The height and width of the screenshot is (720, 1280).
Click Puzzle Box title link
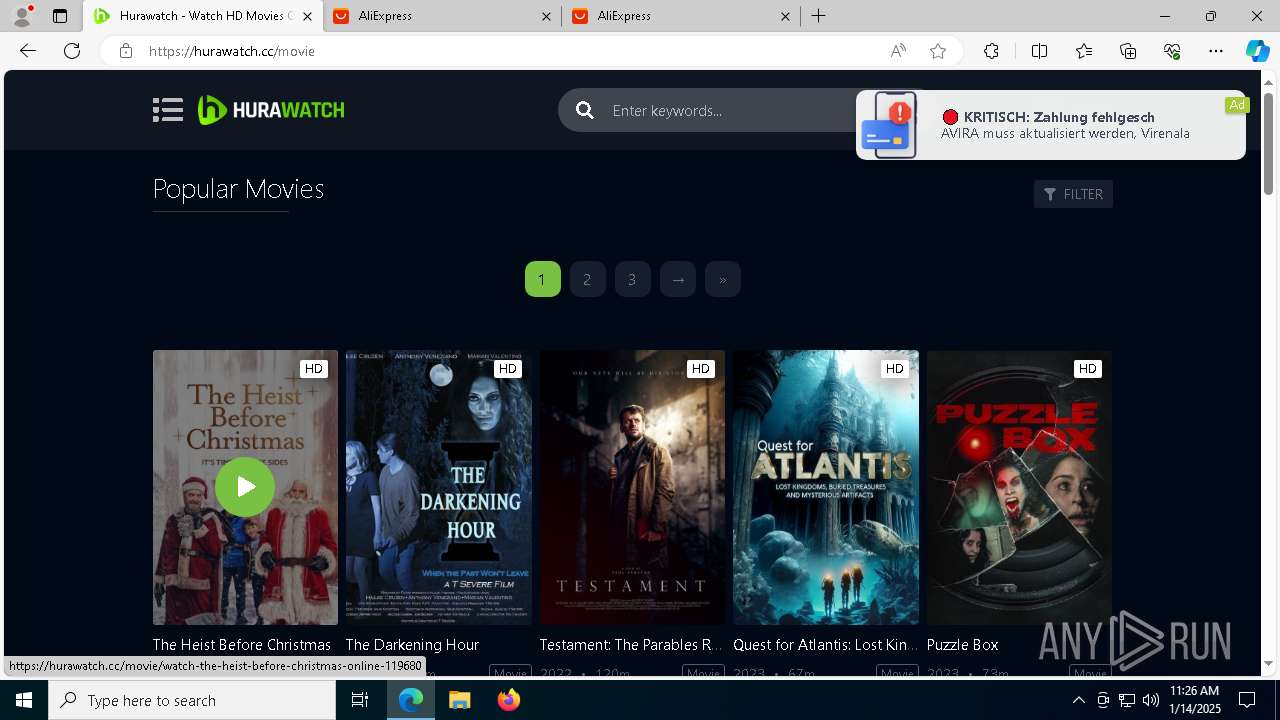962,645
